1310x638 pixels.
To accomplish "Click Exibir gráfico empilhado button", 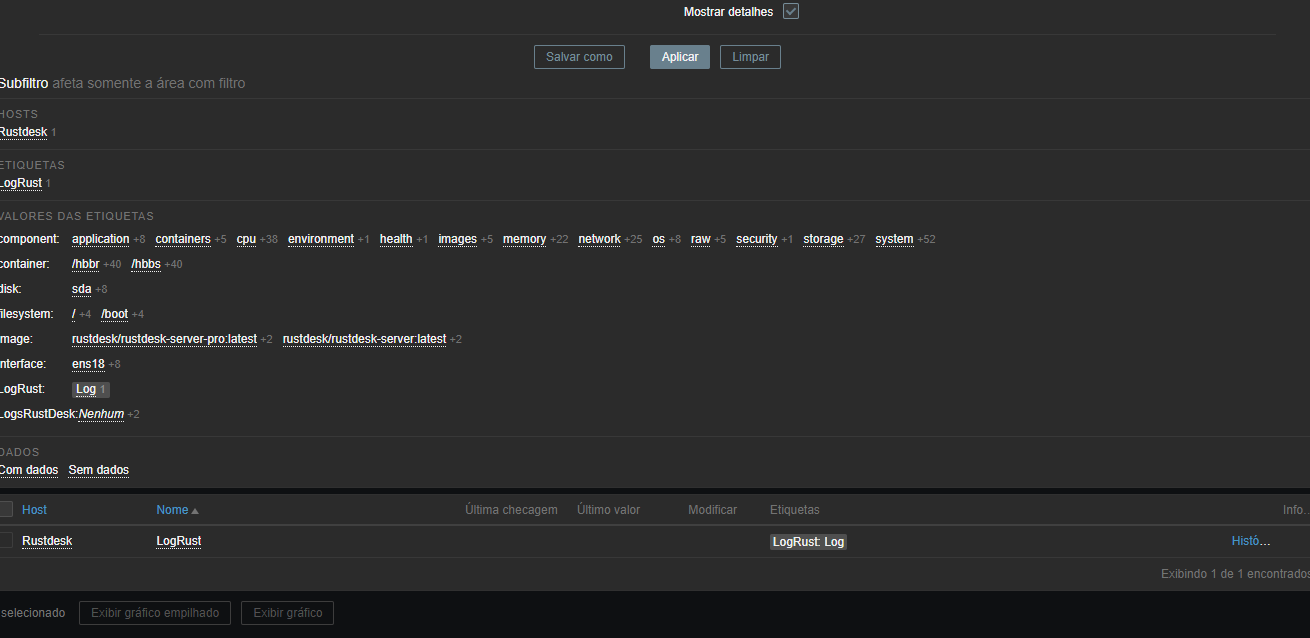I will point(155,613).
